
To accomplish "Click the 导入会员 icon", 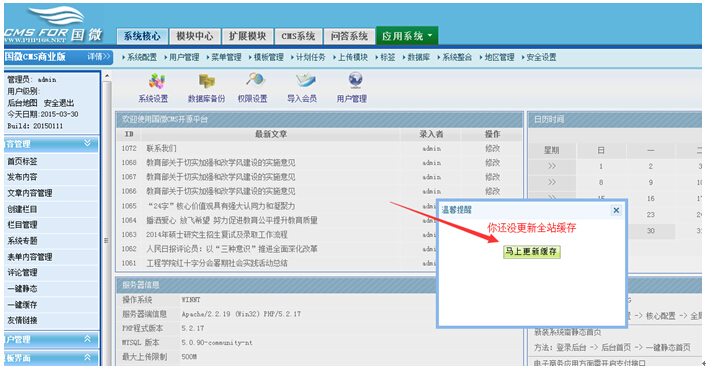I will (305, 81).
